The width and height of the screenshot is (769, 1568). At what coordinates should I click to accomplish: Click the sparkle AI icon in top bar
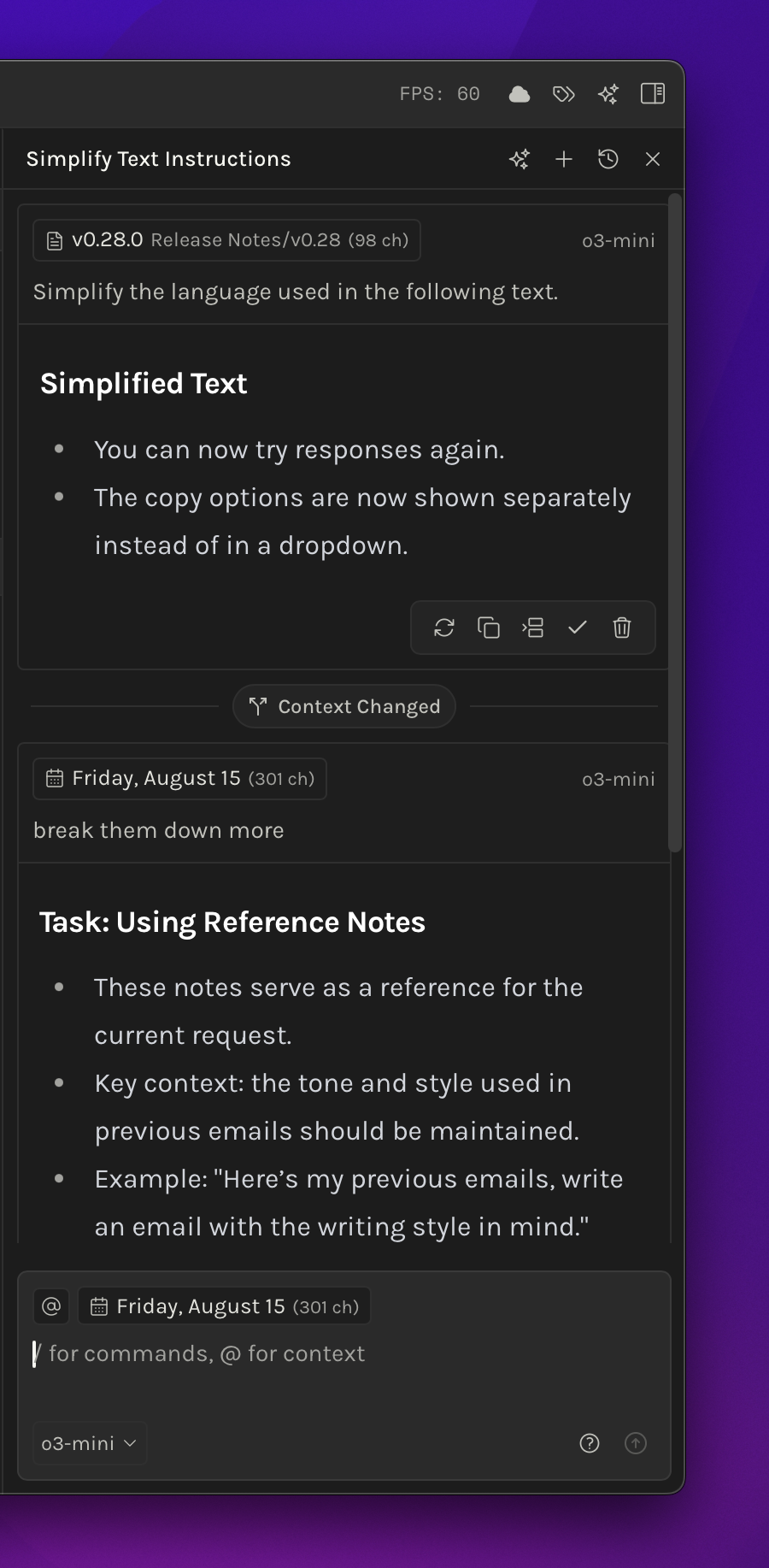[608, 94]
